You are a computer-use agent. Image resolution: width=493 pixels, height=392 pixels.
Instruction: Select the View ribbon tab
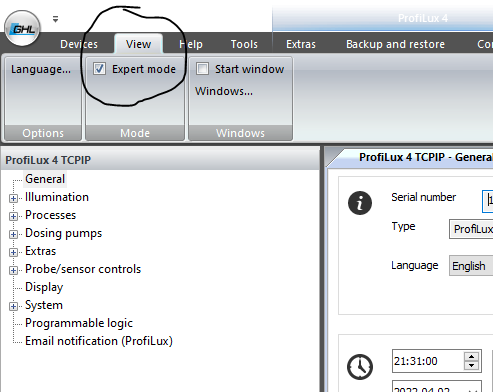138,44
